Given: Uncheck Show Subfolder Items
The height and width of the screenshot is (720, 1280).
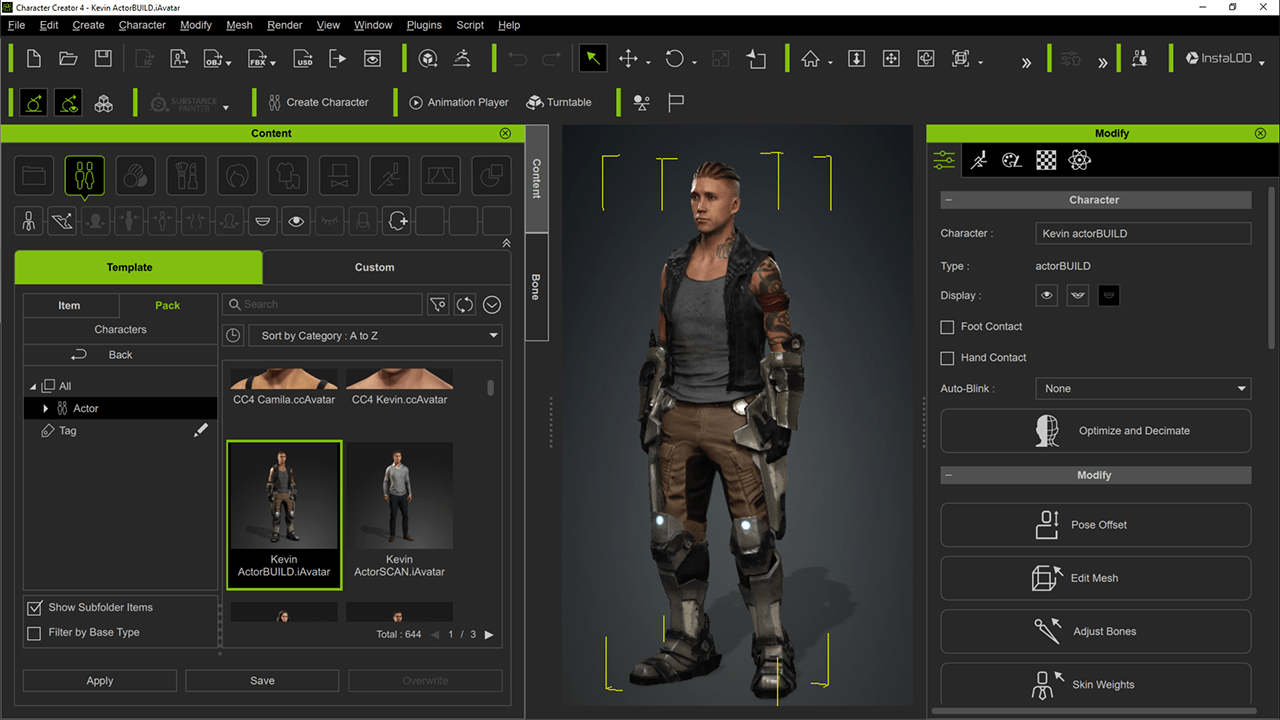Looking at the screenshot, I should click(34, 607).
